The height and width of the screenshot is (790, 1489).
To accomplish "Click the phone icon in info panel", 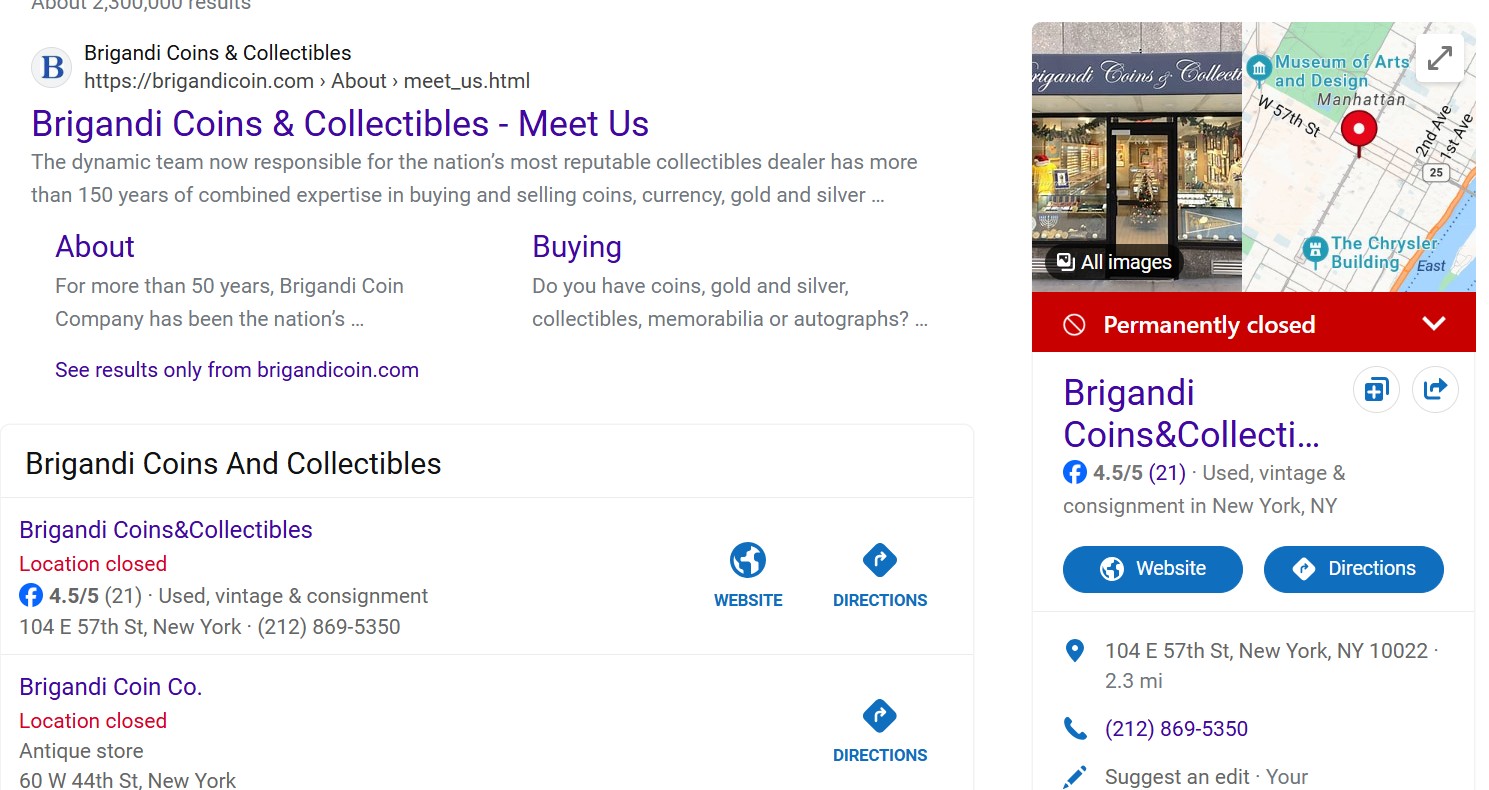I will pos(1075,729).
